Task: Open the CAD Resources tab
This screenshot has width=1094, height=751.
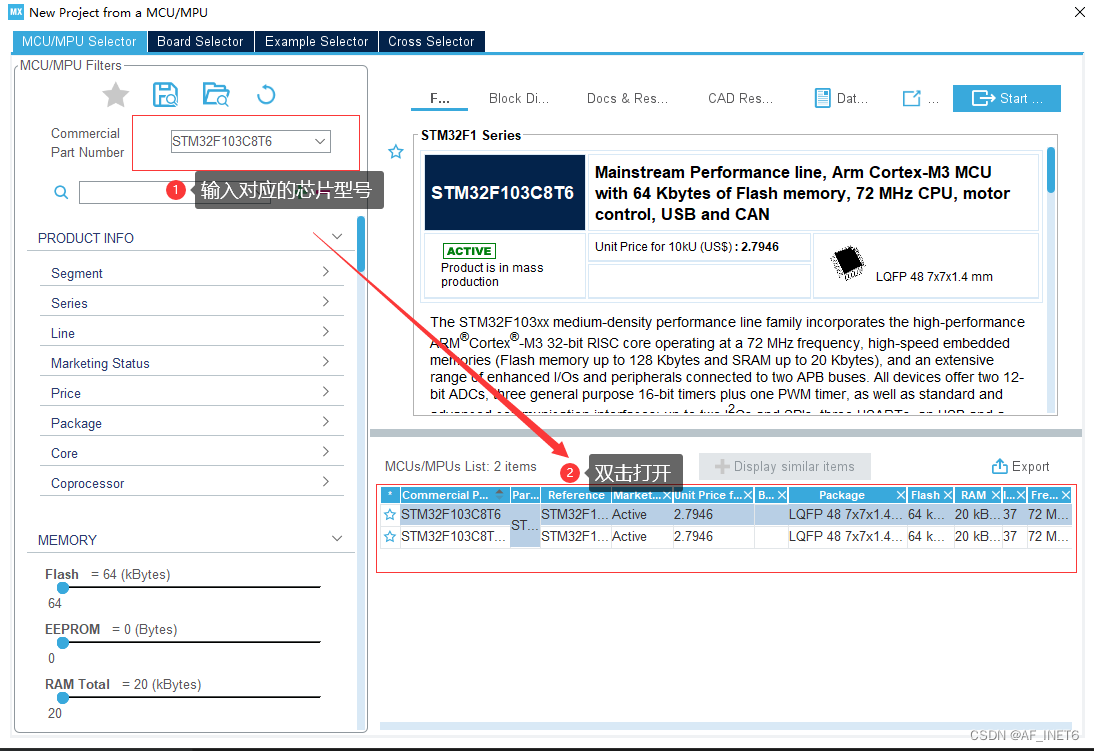Action: point(740,98)
